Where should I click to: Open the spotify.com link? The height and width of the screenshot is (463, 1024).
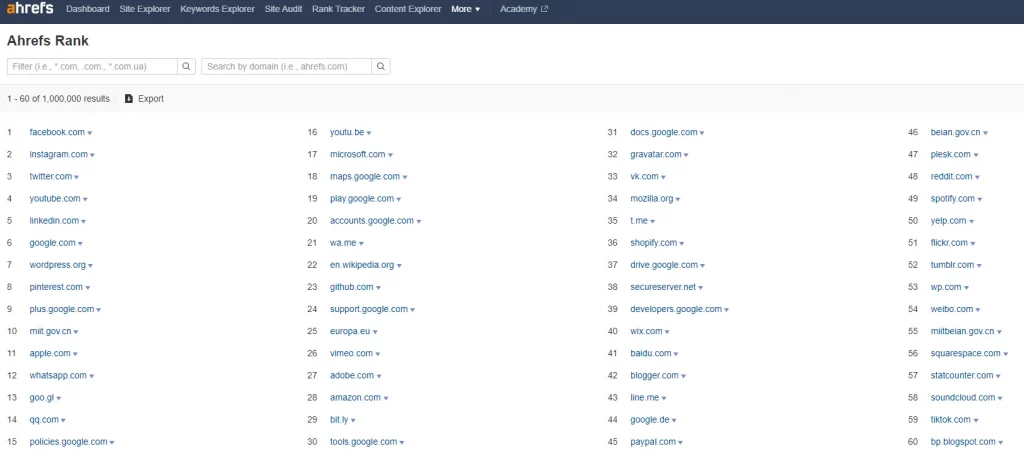tap(952, 199)
